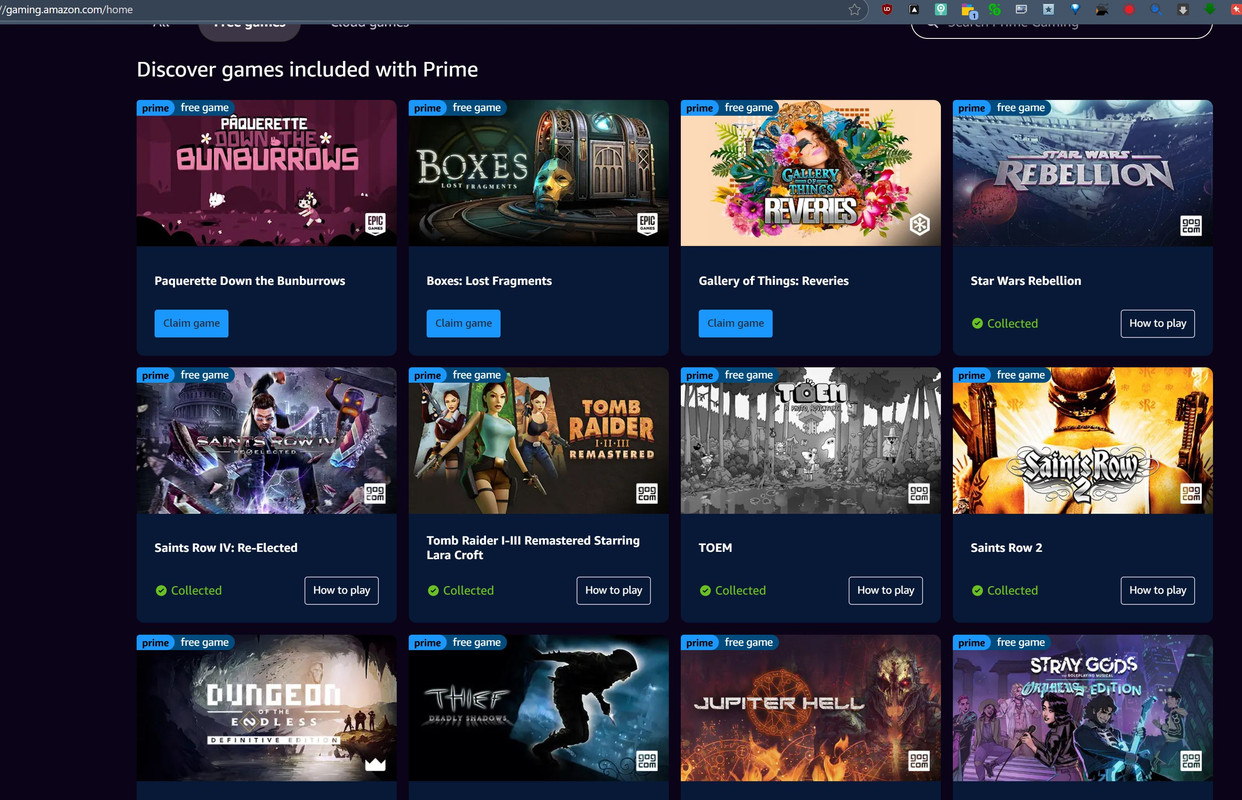Viewport: 1242px width, 800px height.
Task: Bookmark this page with the star icon
Action: click(x=855, y=9)
